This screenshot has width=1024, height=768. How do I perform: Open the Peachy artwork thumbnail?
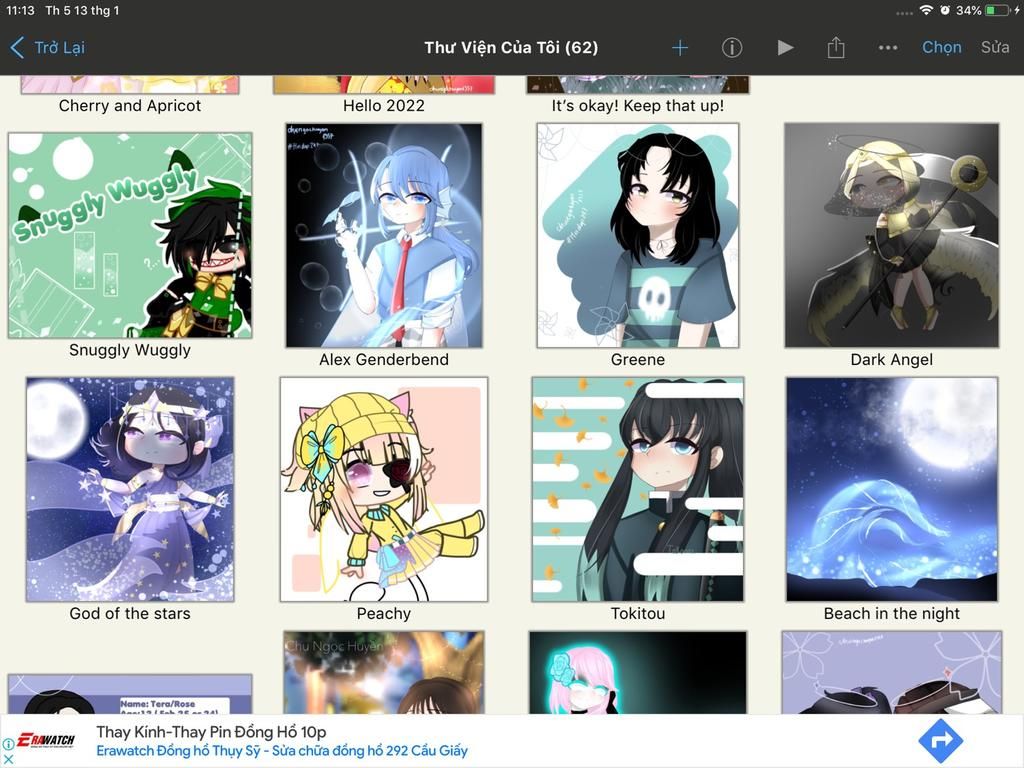click(x=384, y=489)
